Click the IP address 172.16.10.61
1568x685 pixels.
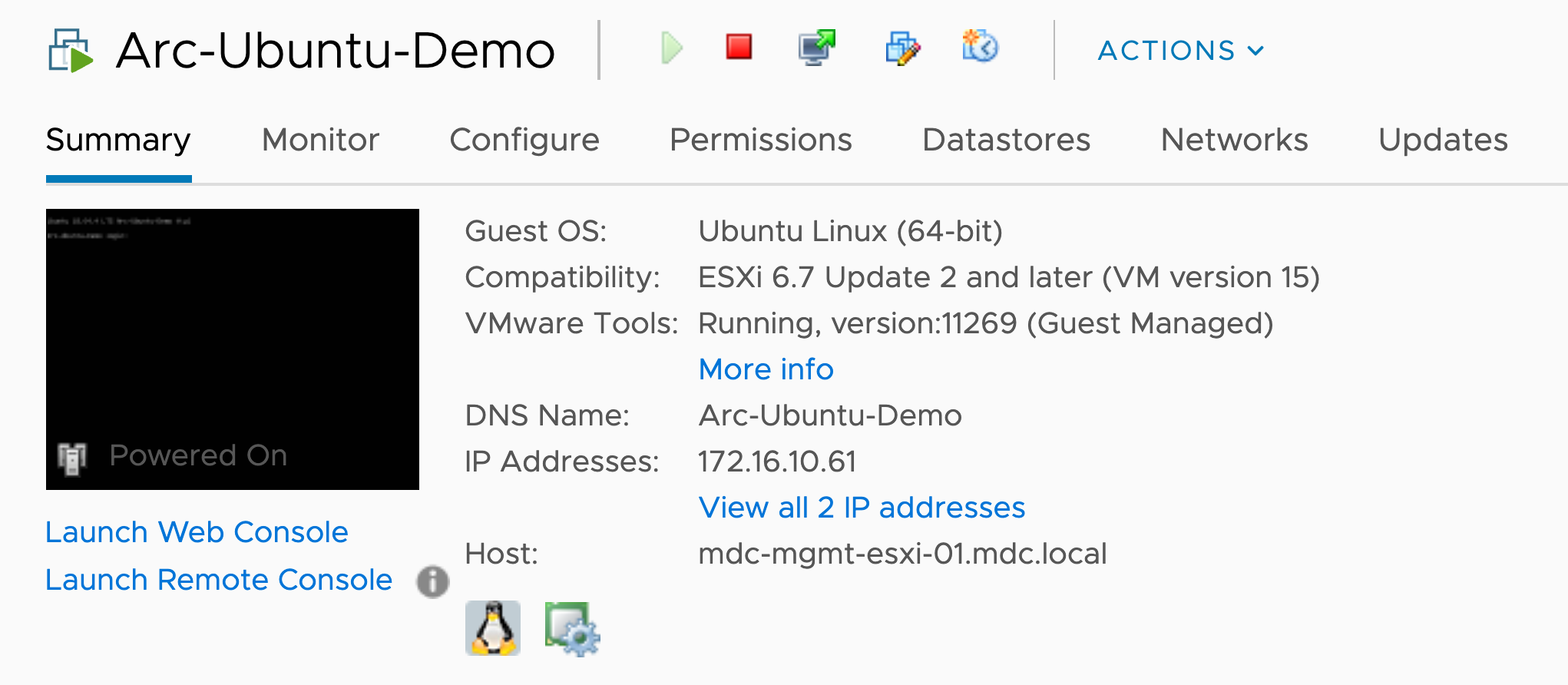coord(777,462)
